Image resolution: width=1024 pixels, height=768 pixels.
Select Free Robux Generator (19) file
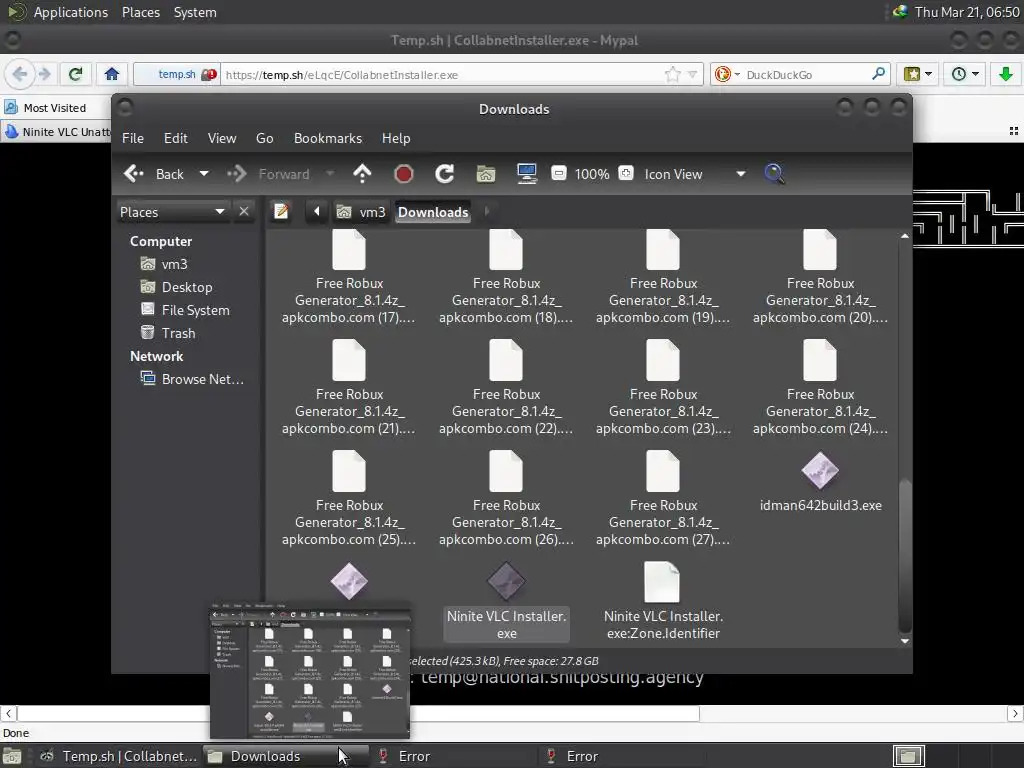(663, 278)
